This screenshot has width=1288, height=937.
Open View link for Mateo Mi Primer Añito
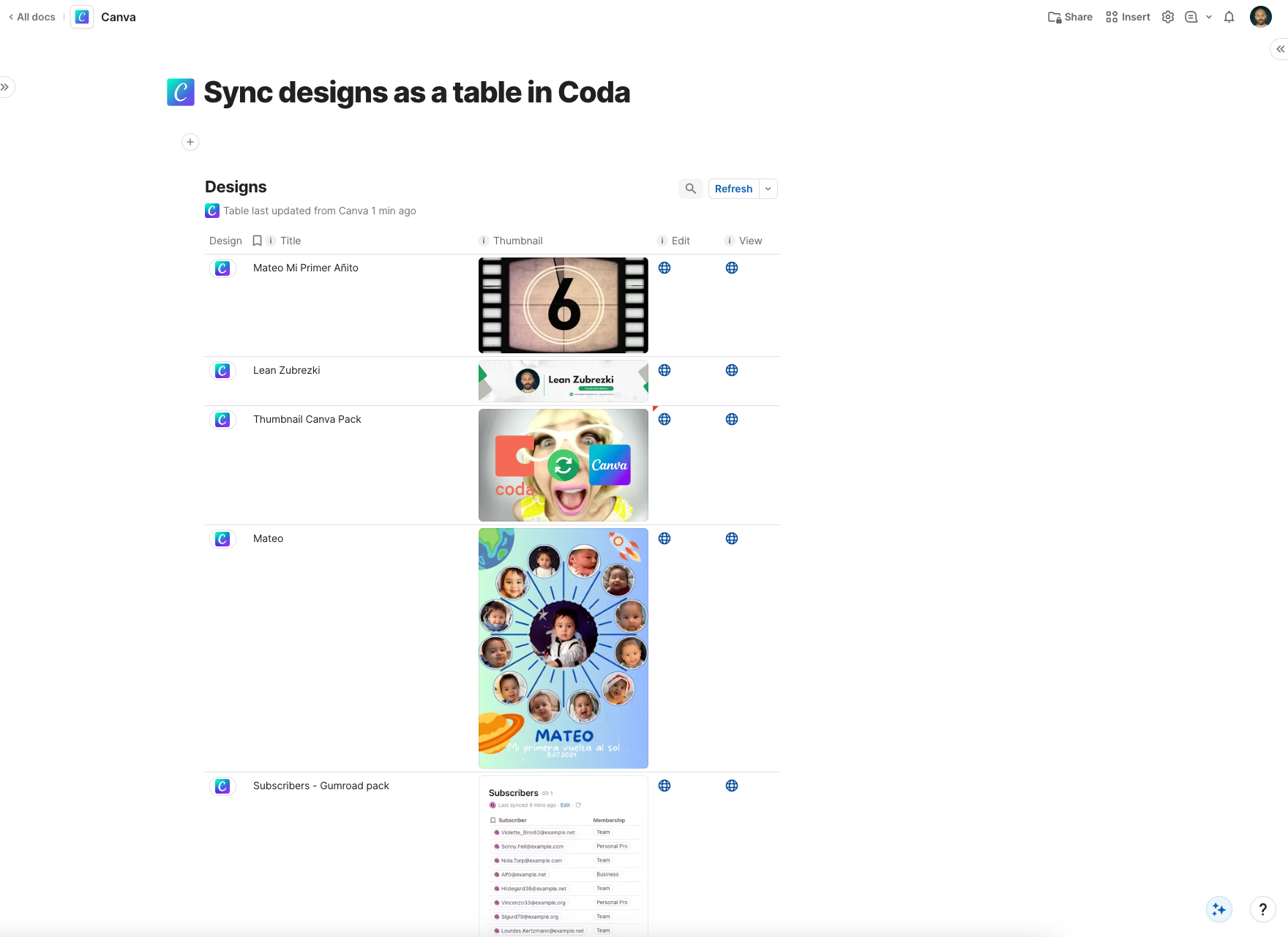(x=732, y=268)
